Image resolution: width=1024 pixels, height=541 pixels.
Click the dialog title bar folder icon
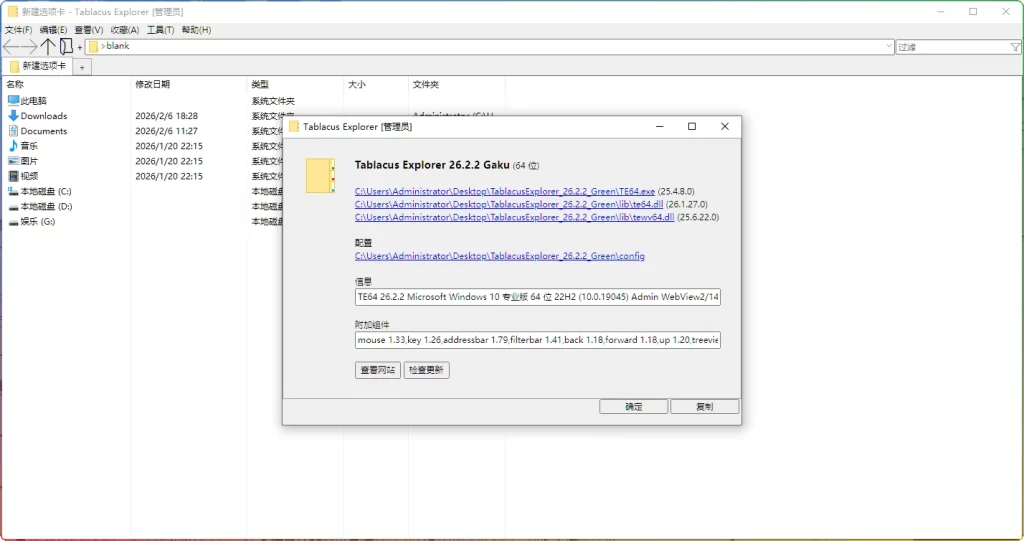[x=294, y=127]
